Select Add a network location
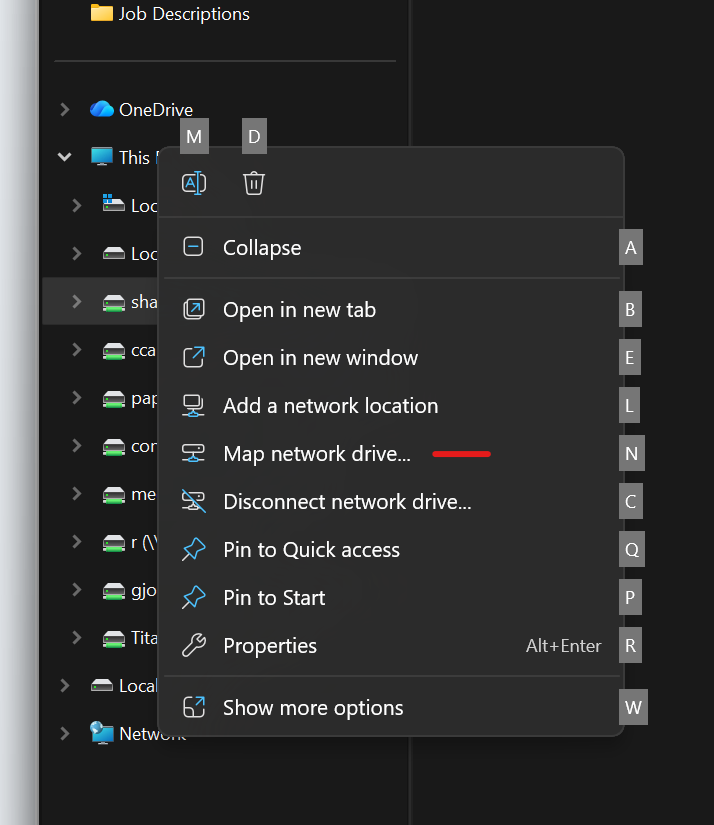The image size is (714, 825). click(x=330, y=406)
